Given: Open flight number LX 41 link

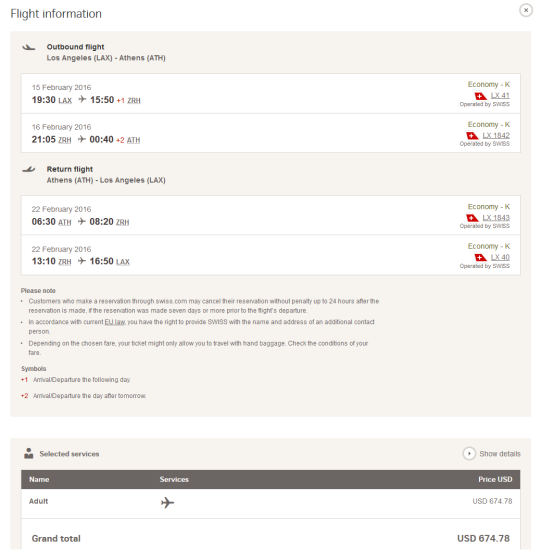Looking at the screenshot, I should point(500,95).
